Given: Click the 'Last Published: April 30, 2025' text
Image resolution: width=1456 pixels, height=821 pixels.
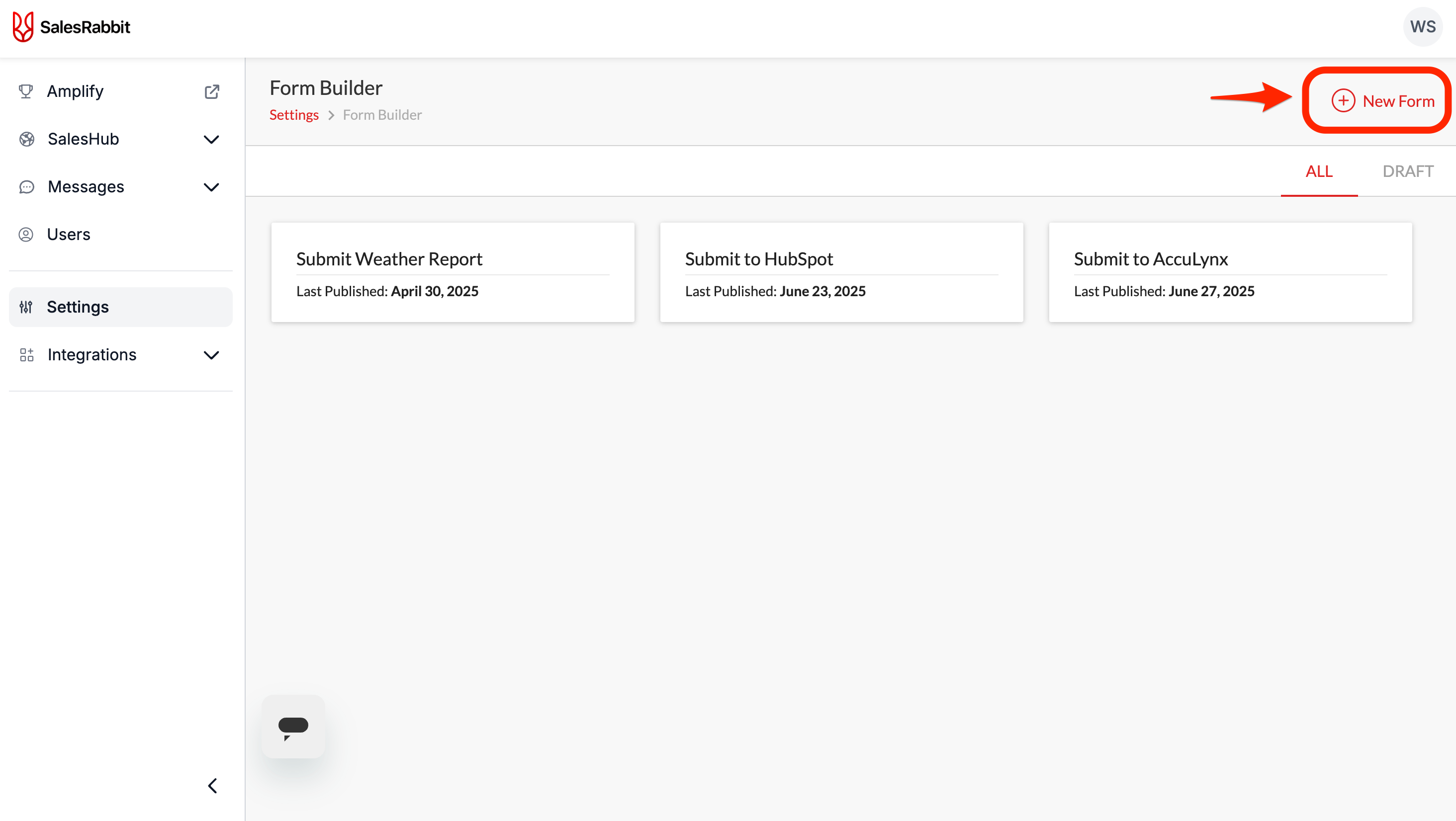Looking at the screenshot, I should (x=387, y=291).
